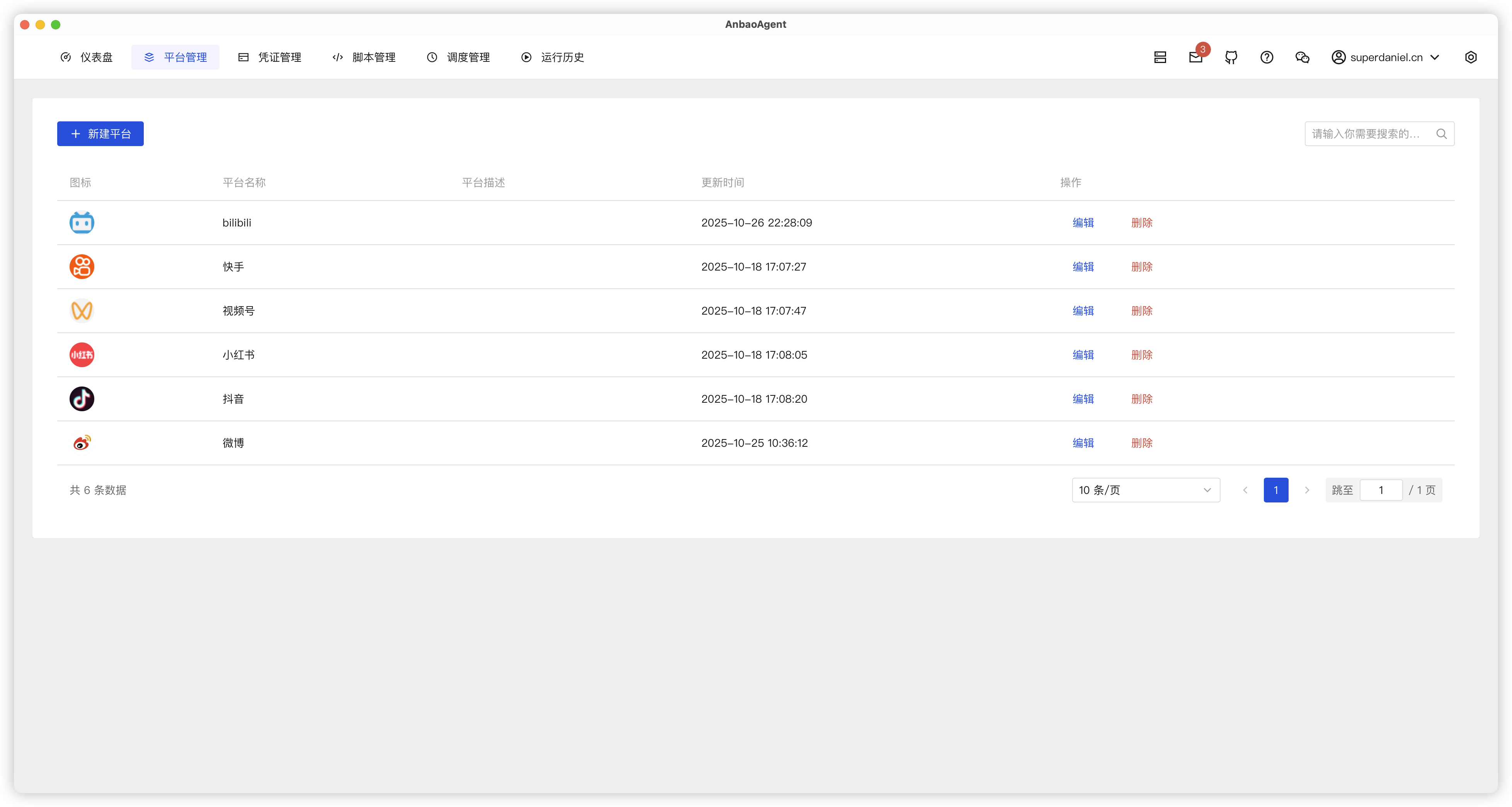
Task: Click the 新建平台 button
Action: 100,134
